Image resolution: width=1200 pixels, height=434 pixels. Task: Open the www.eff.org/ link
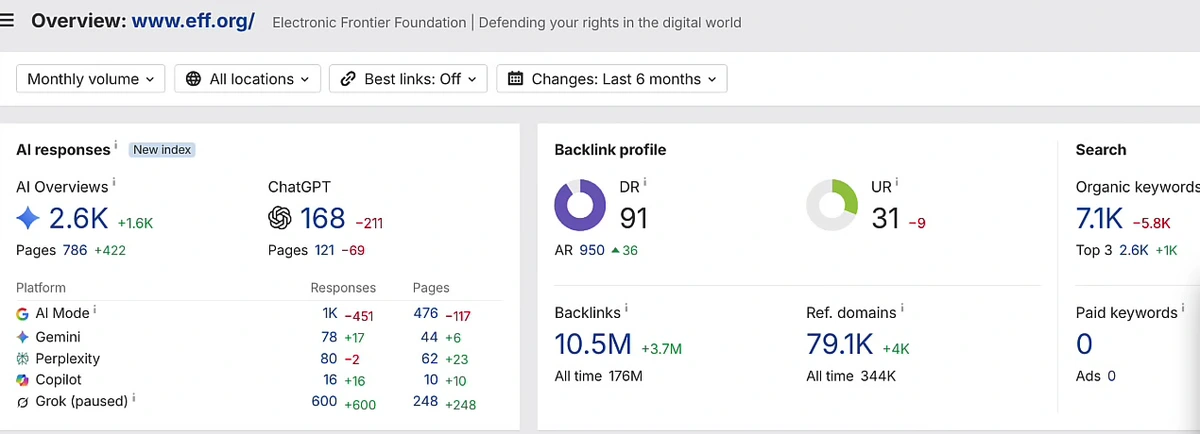[194, 21]
